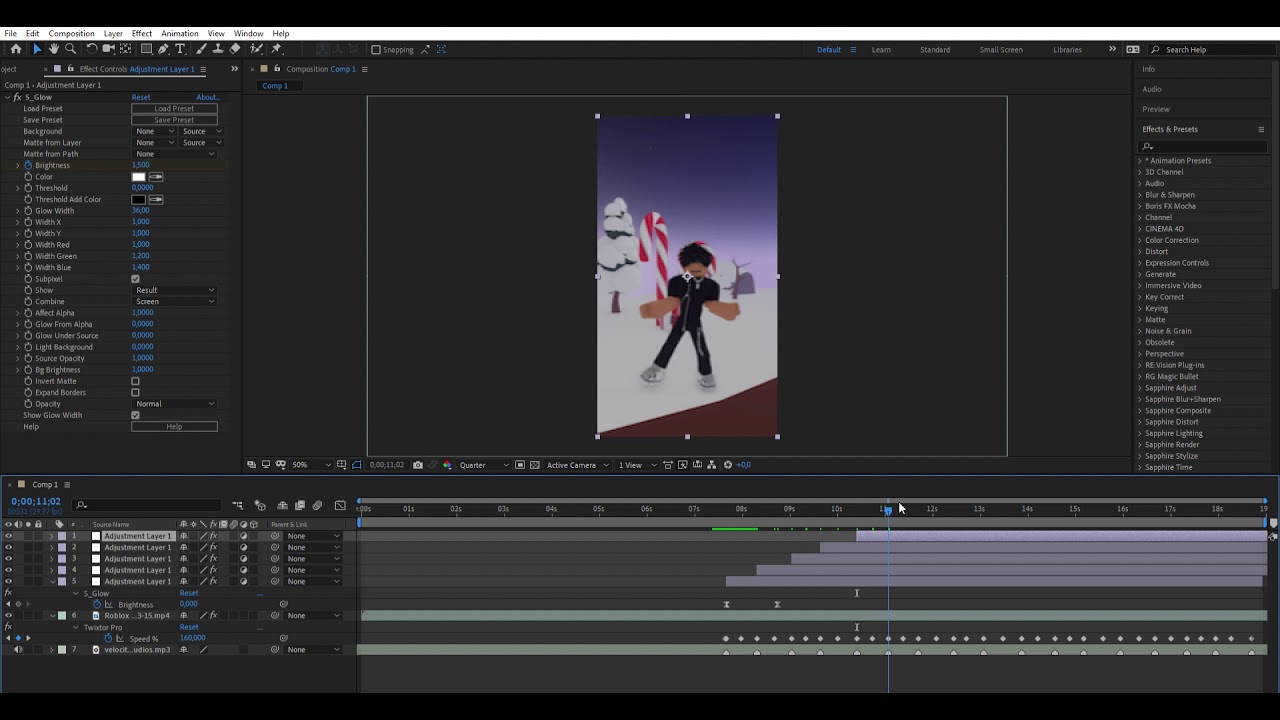Select the Pen tool
Screen dimensions: 1280x720
click(x=163, y=49)
